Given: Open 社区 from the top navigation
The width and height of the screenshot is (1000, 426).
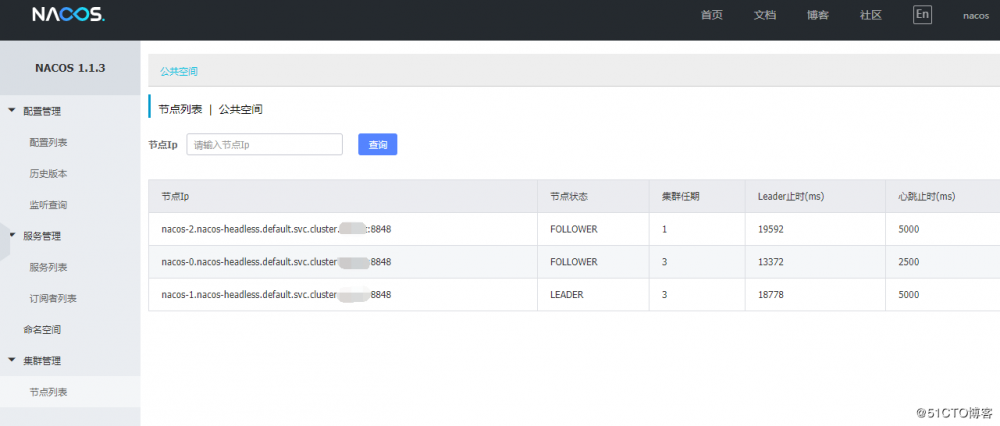Looking at the screenshot, I should point(871,15).
